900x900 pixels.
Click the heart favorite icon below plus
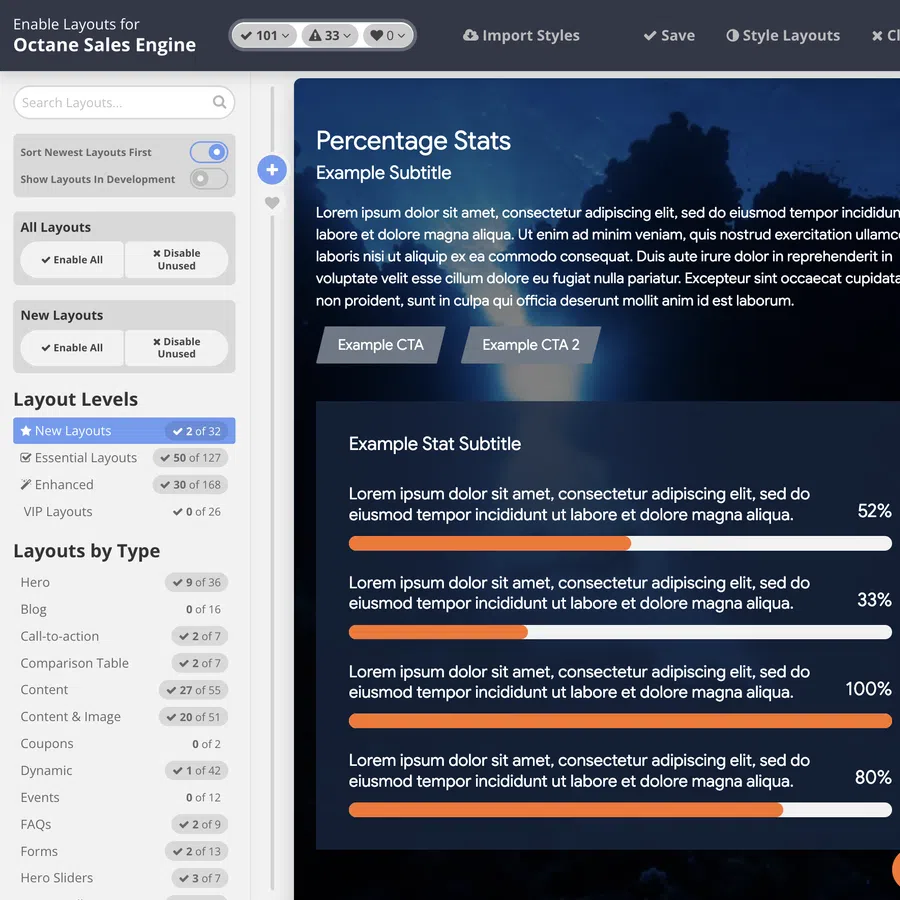(x=272, y=203)
